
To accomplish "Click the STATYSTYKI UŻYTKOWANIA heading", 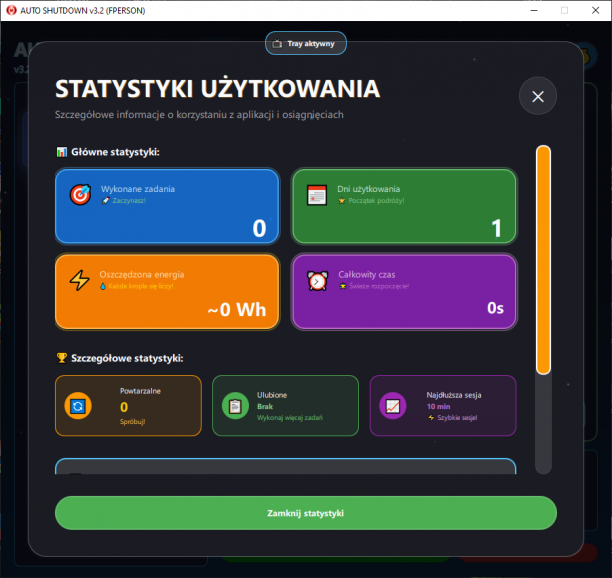I will 217,89.
